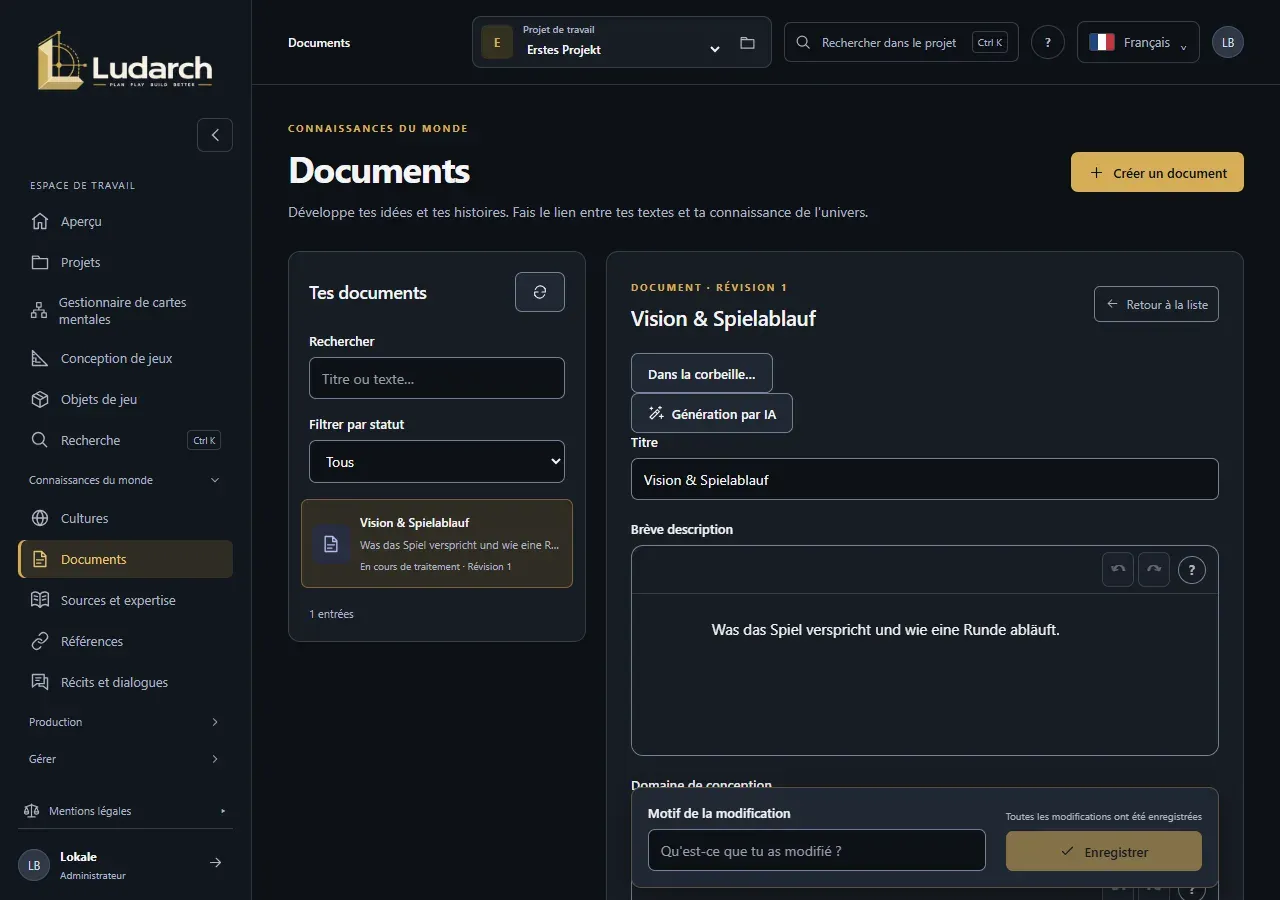
Task: Click the Cultures globe icon
Action: (x=40, y=518)
